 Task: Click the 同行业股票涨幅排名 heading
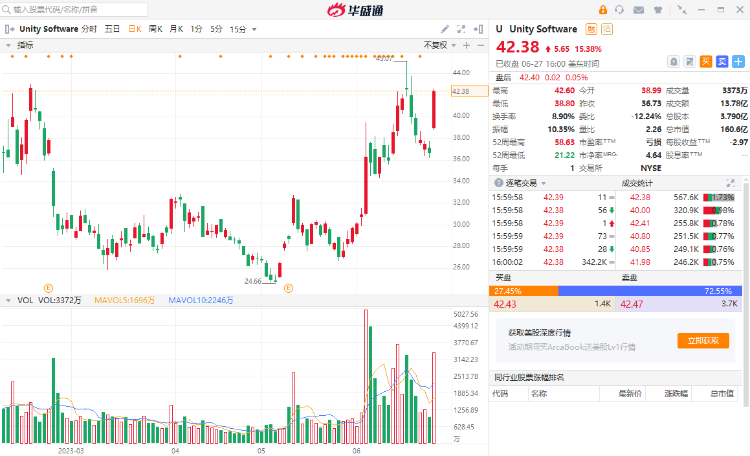(x=529, y=378)
